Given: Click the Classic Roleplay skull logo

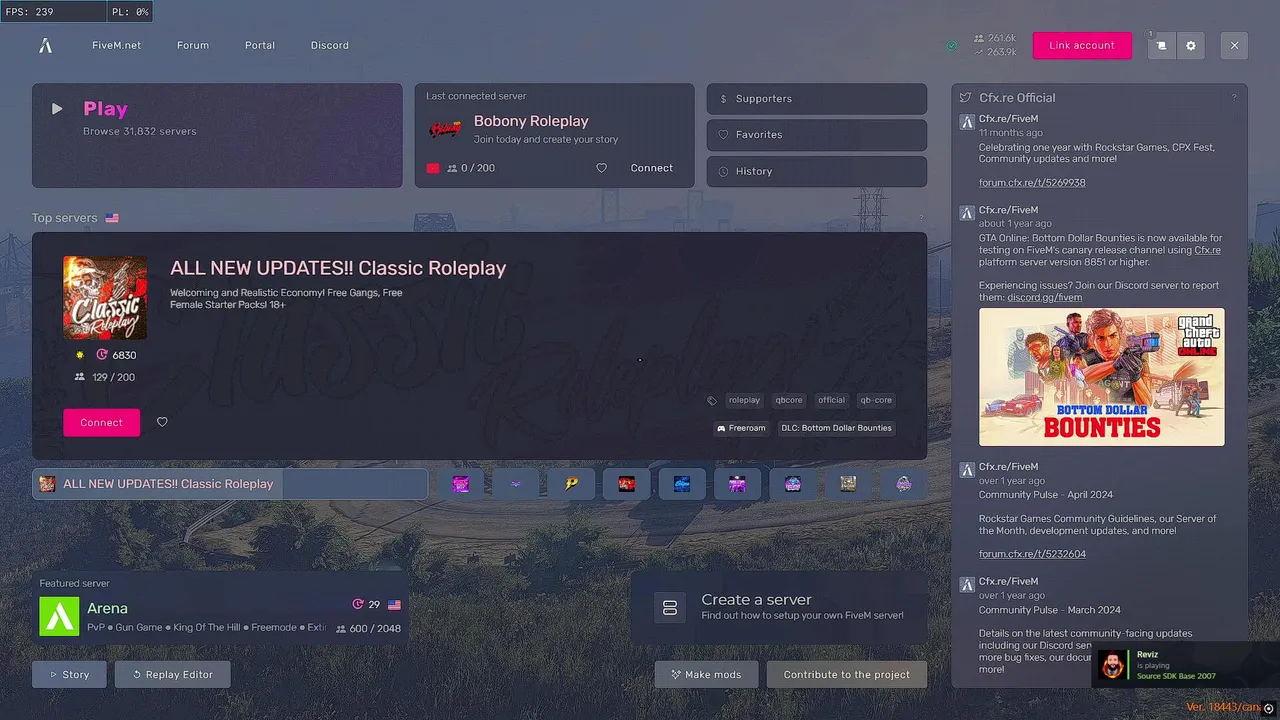Looking at the screenshot, I should (x=105, y=298).
